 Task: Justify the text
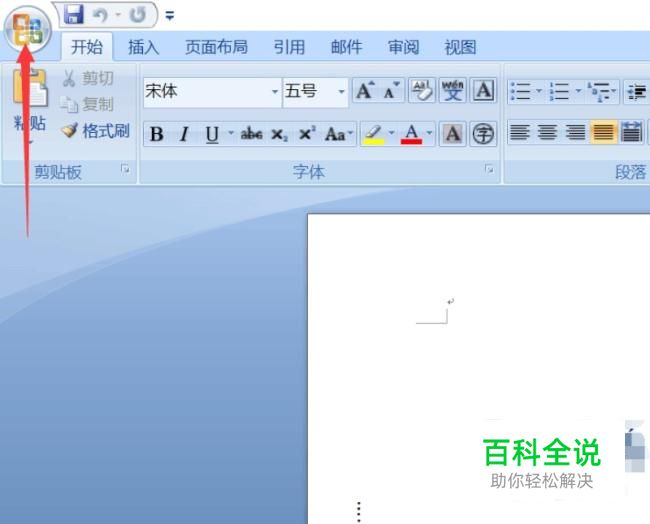coord(604,133)
